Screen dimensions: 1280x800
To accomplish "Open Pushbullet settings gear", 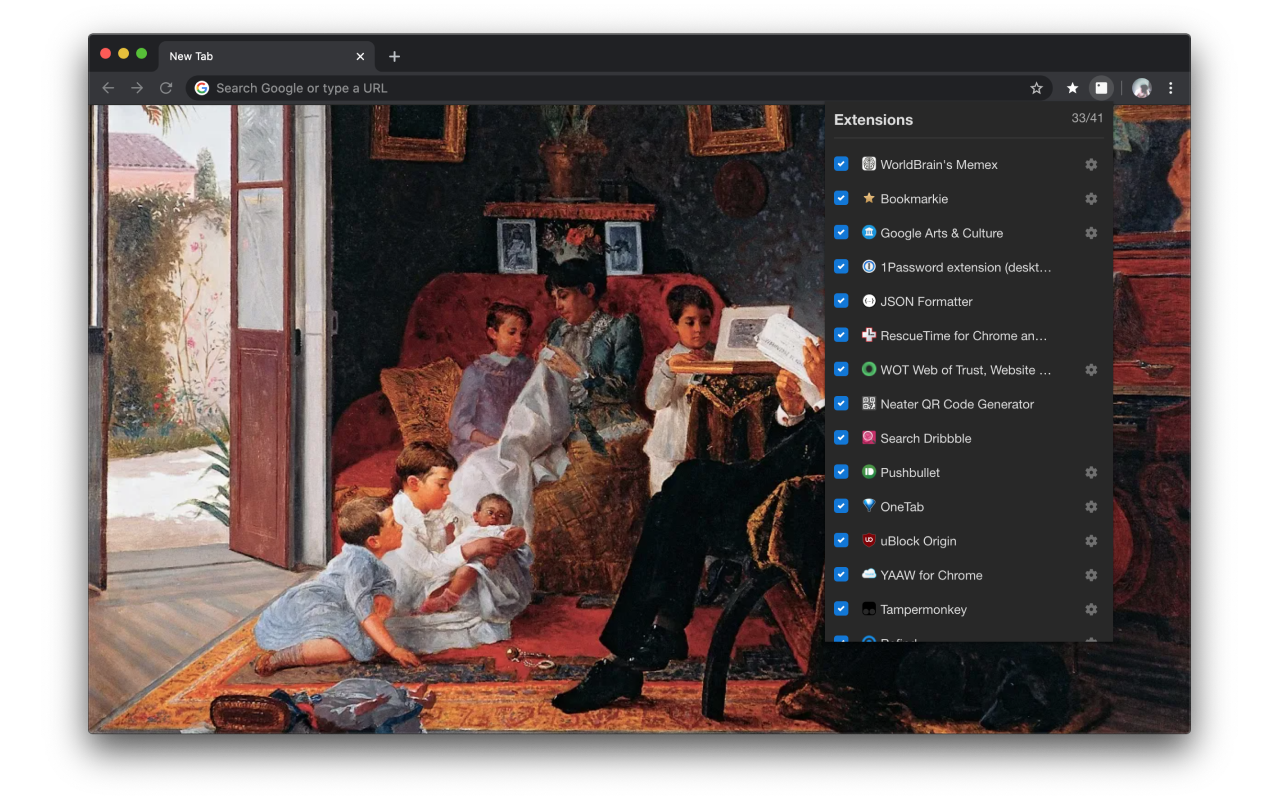I will [x=1091, y=472].
